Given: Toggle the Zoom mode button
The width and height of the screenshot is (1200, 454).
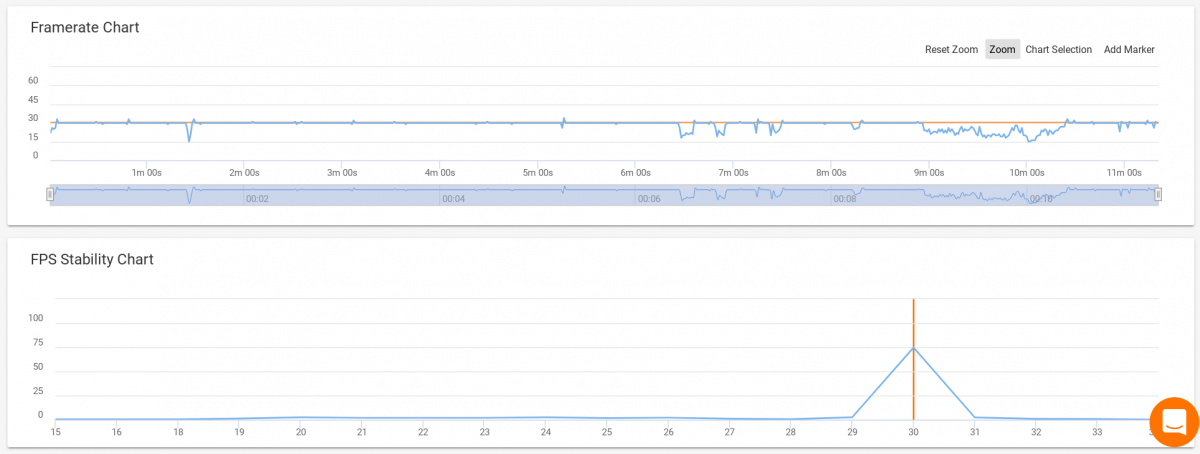Looking at the screenshot, I should pyautogui.click(x=1002, y=49).
